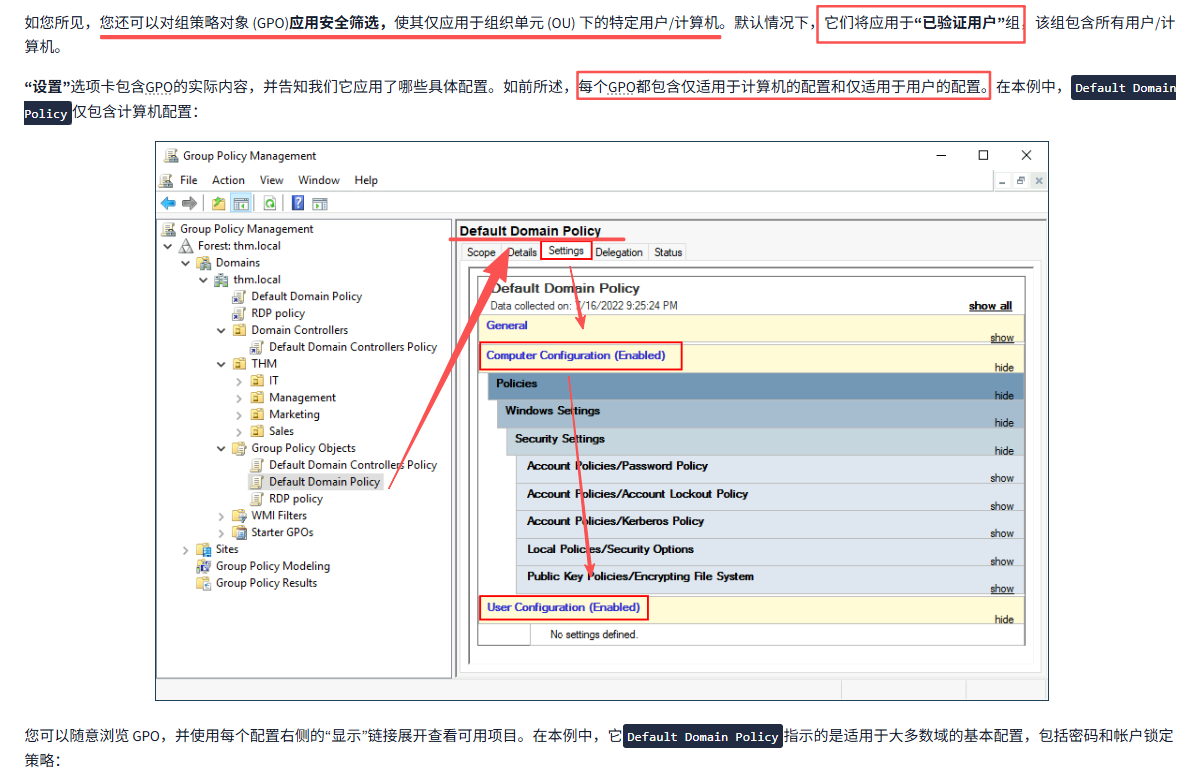Expand the IT organizational unit
Viewport: 1189px width, 784px height.
point(239,381)
